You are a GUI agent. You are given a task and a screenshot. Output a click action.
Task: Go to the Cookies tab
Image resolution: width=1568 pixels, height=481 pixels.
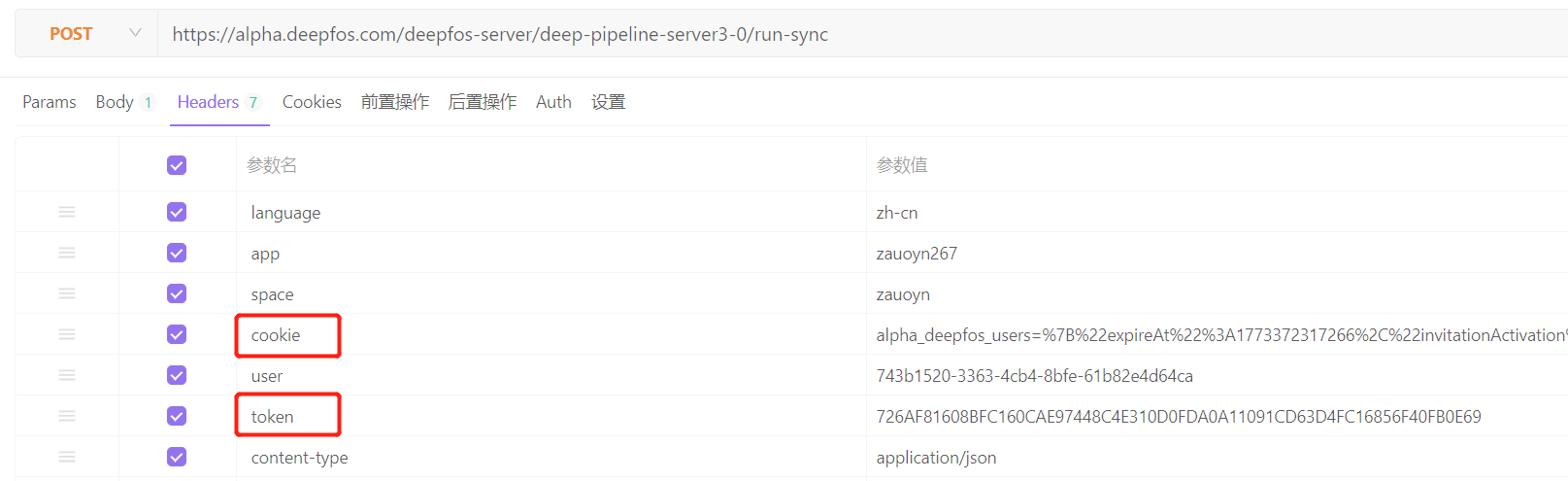(312, 102)
